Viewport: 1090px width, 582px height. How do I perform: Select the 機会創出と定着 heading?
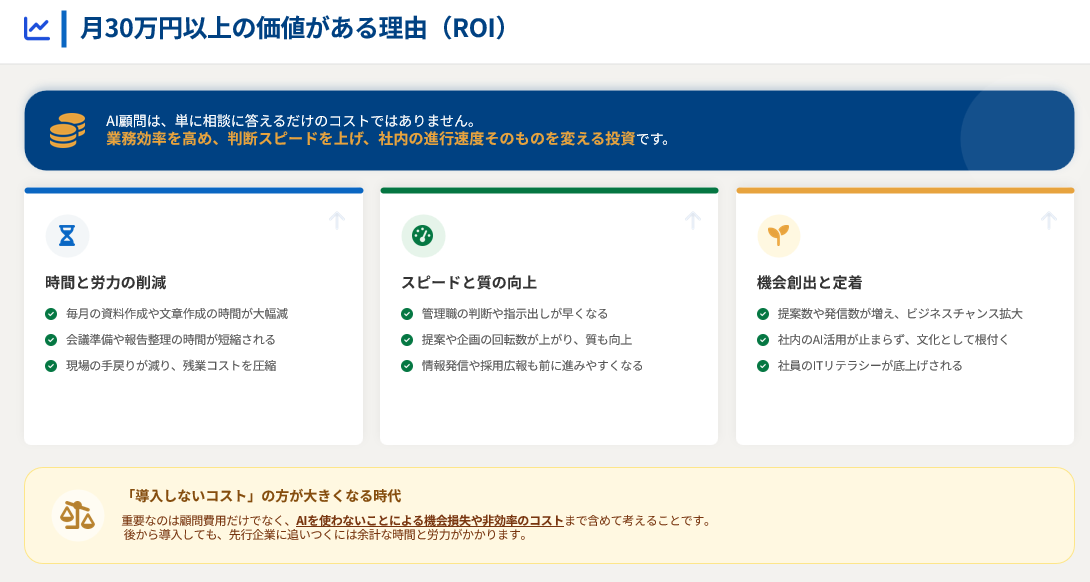click(x=810, y=282)
